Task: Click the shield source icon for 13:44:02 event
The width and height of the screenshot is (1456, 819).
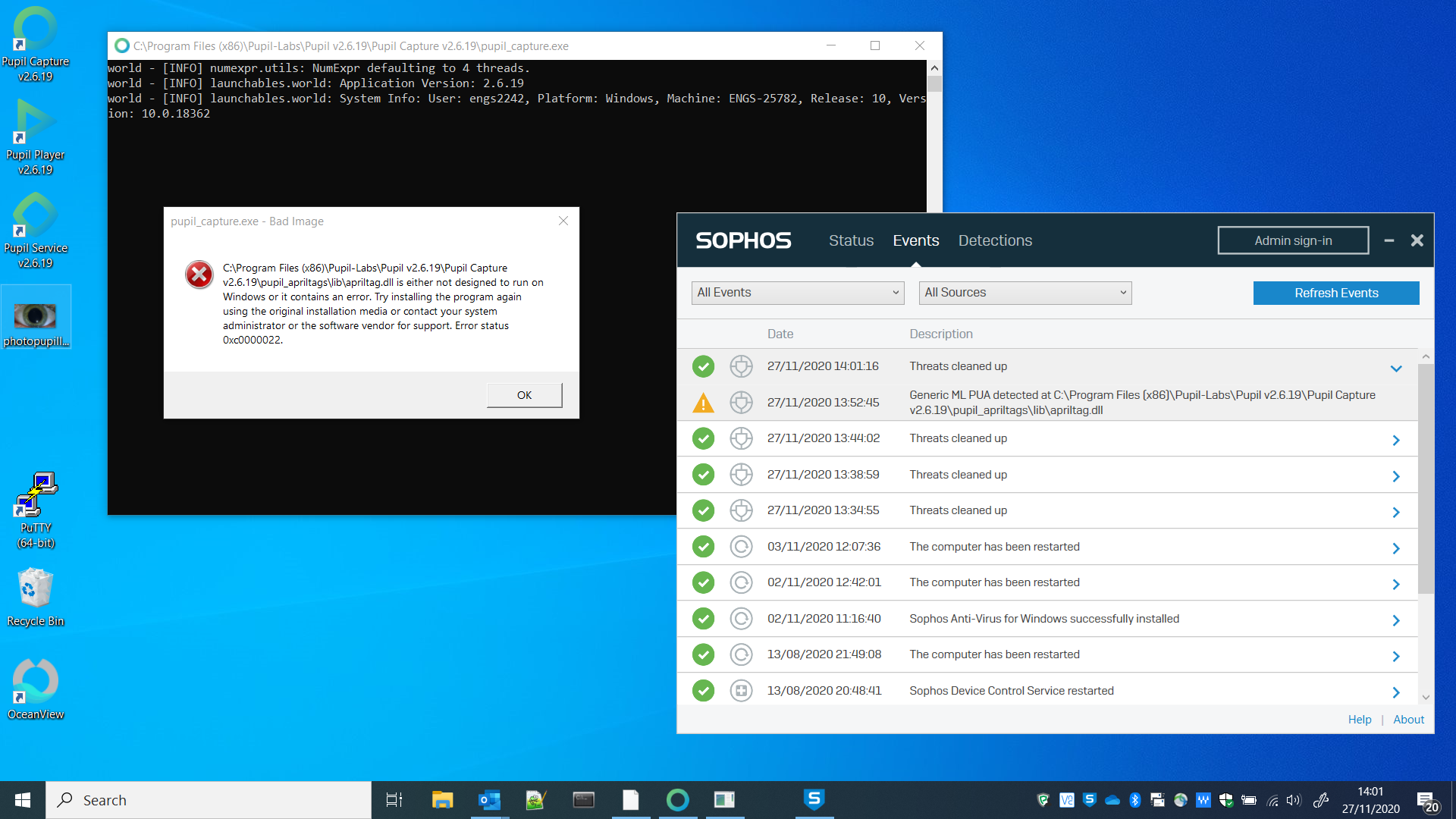Action: click(x=741, y=438)
